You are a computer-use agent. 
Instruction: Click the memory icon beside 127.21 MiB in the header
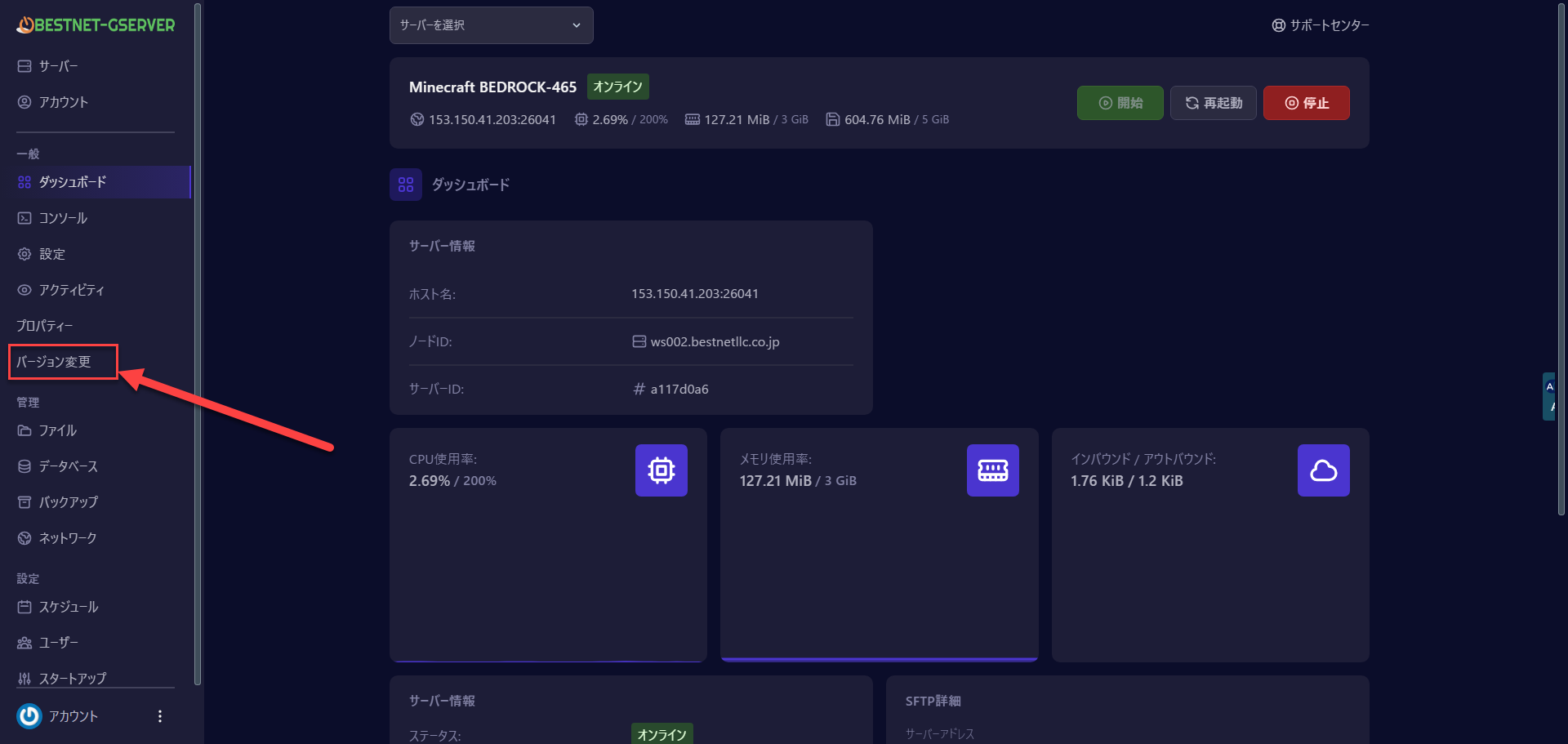693,119
